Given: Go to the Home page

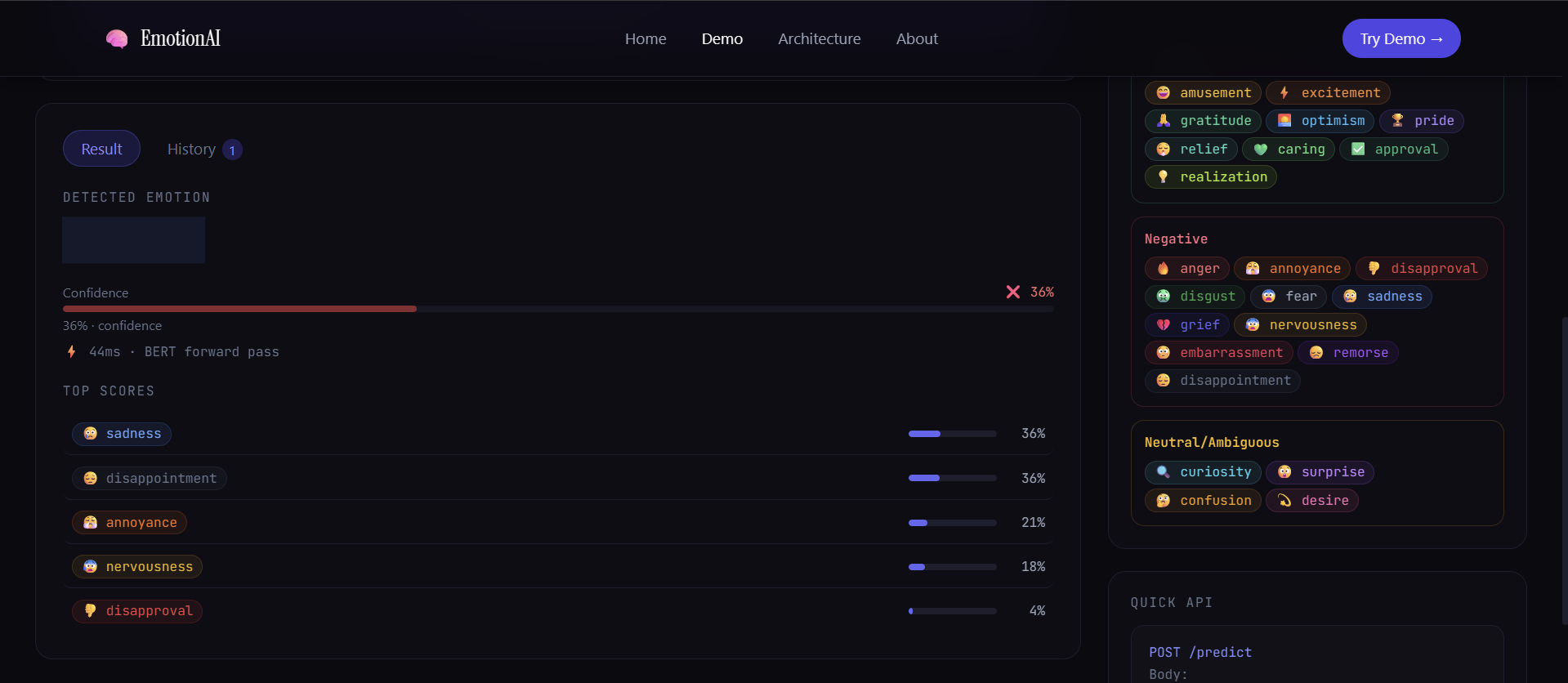Looking at the screenshot, I should click(646, 38).
